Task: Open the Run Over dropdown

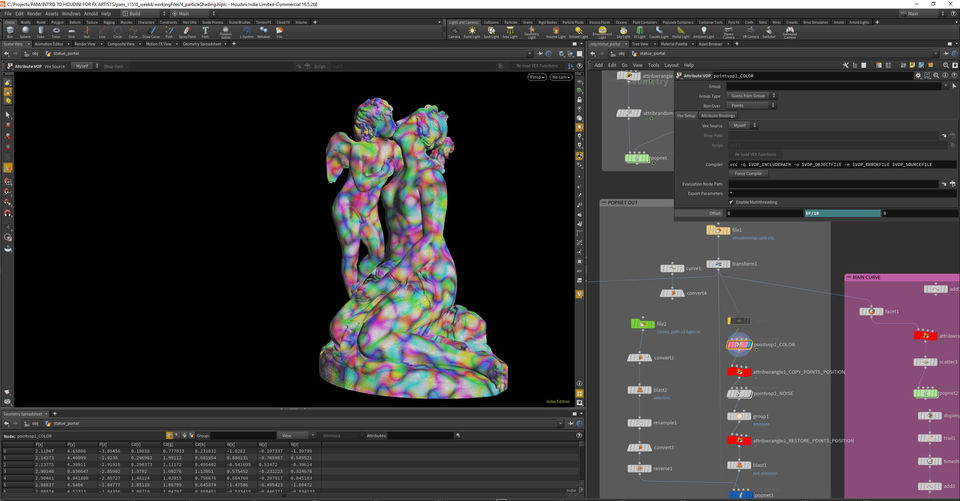Action: (751, 105)
